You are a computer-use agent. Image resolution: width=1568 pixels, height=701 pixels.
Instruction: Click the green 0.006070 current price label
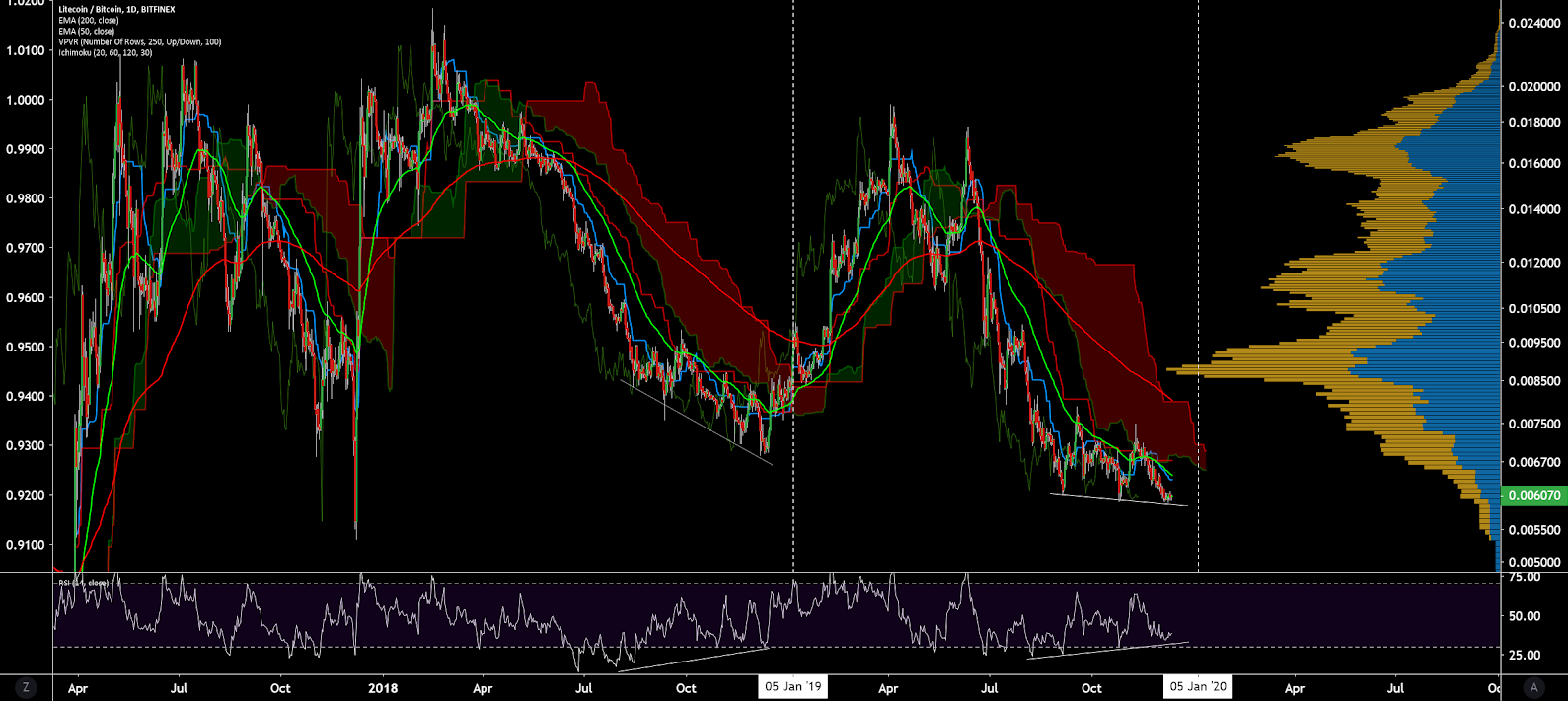[1533, 495]
